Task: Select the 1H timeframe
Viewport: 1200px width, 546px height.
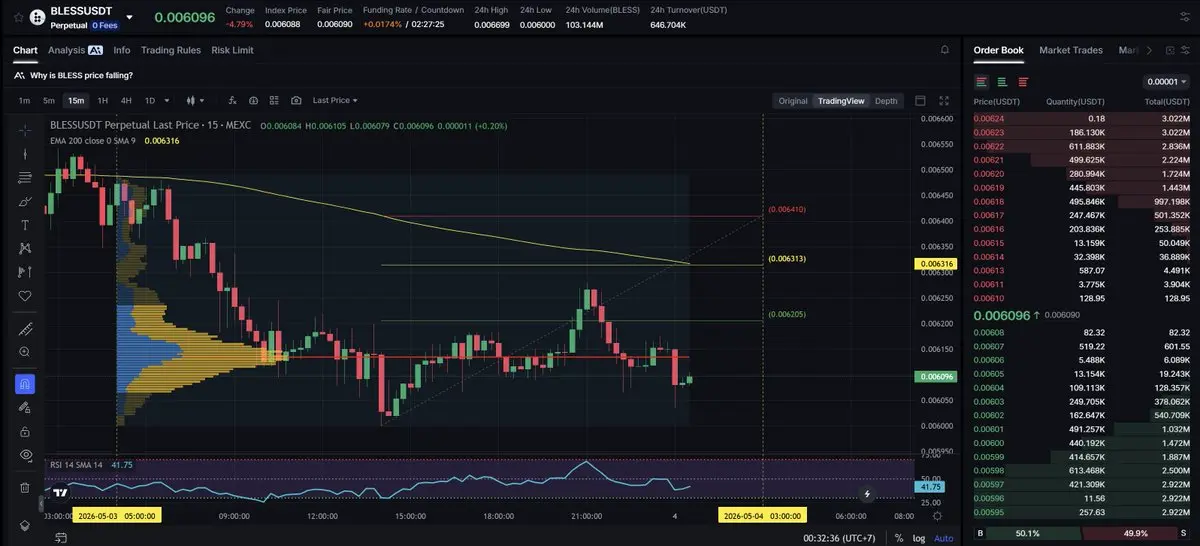Action: coord(102,100)
